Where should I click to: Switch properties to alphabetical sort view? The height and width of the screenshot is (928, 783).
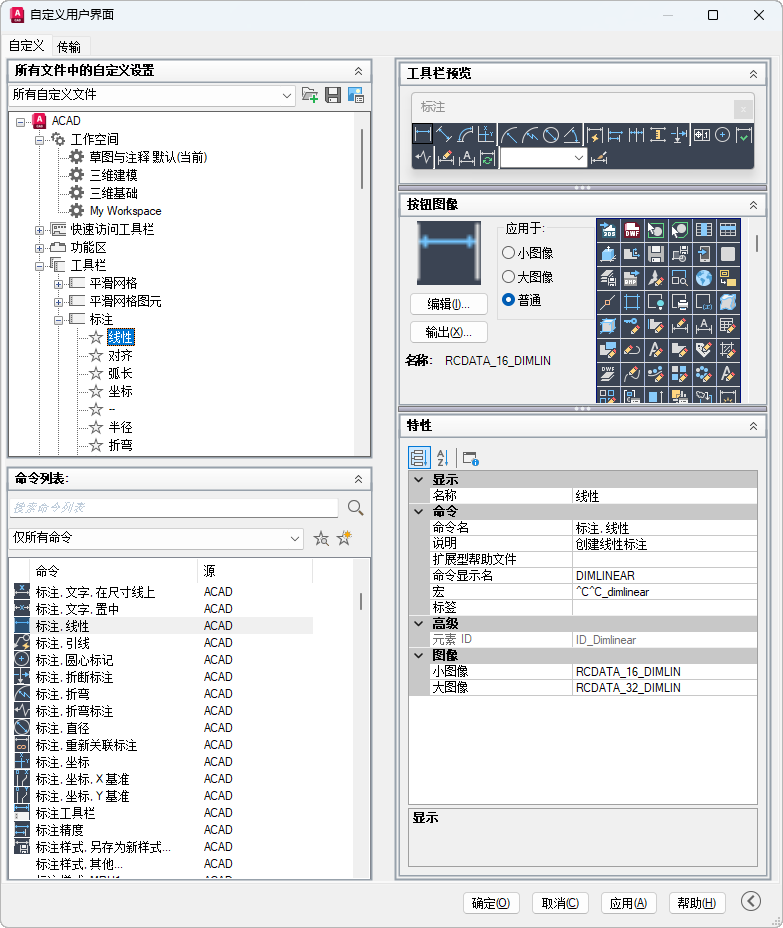coord(443,457)
